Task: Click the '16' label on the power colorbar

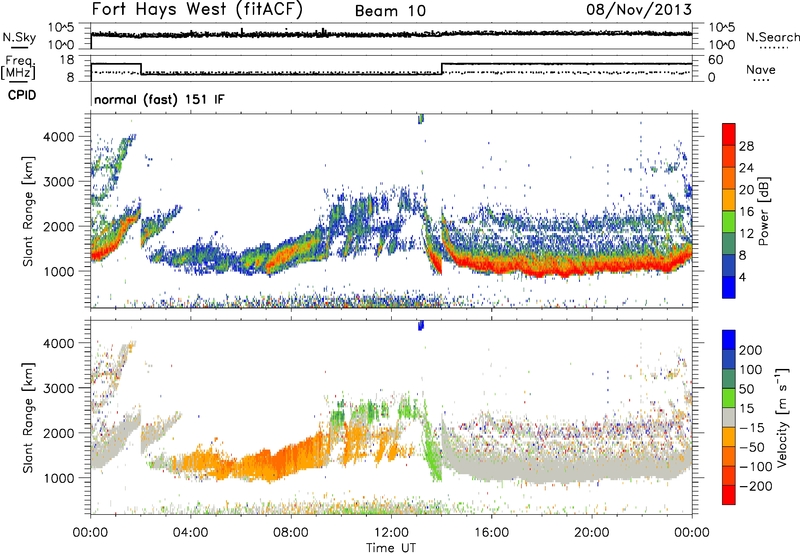Action: (x=746, y=212)
